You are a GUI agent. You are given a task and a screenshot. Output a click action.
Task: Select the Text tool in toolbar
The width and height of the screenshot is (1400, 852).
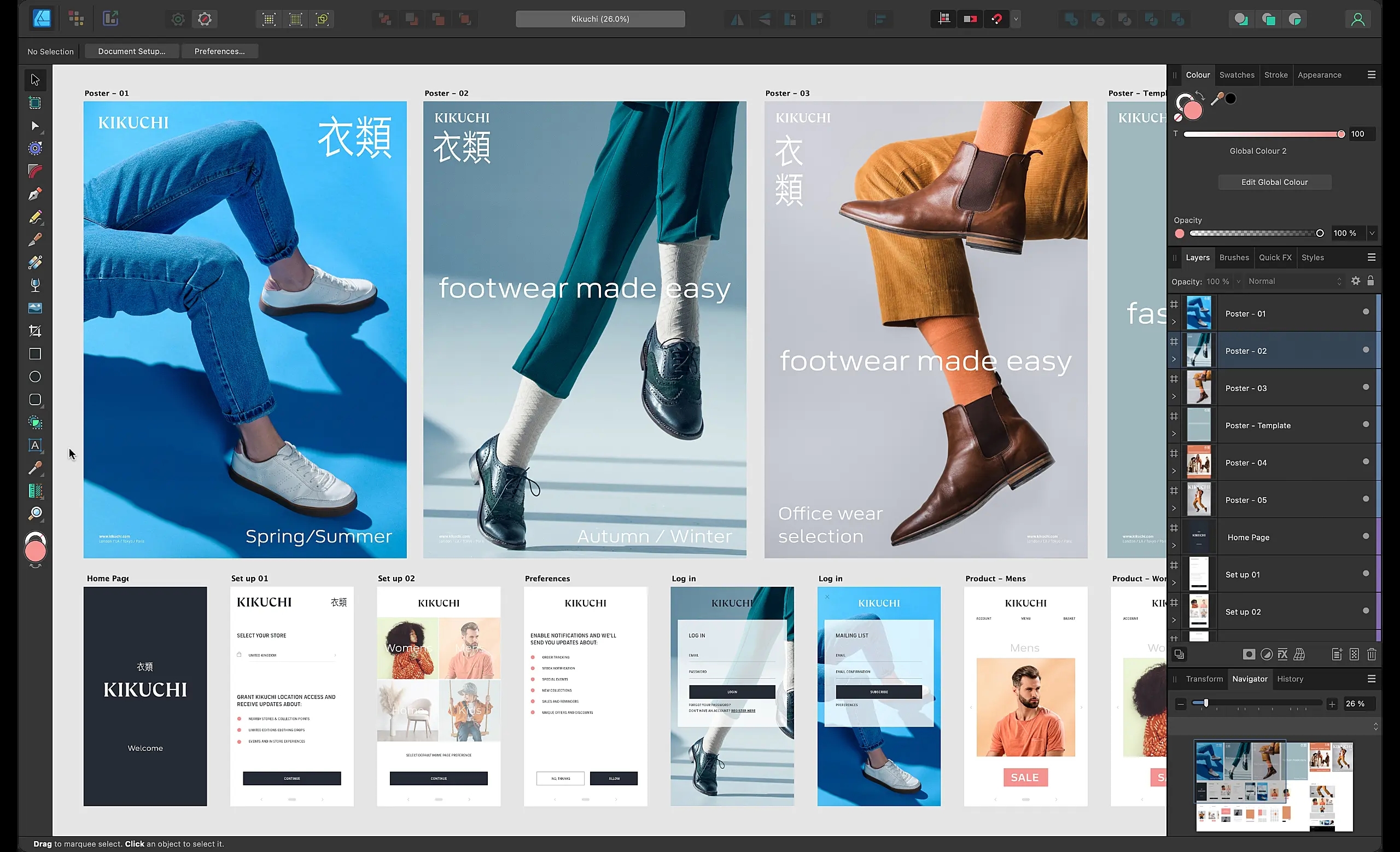pyautogui.click(x=34, y=444)
